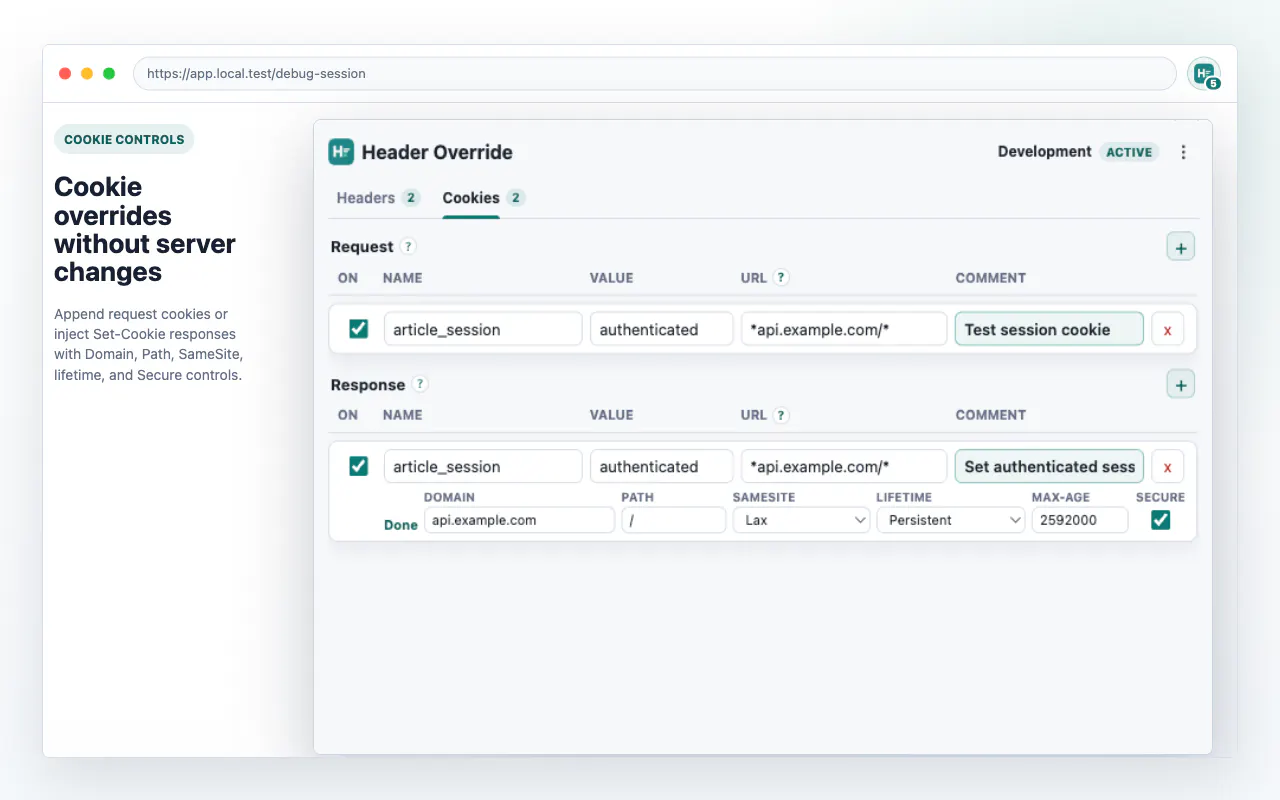
Task: Edit the Test session cookie comment field
Action: 1049,329
